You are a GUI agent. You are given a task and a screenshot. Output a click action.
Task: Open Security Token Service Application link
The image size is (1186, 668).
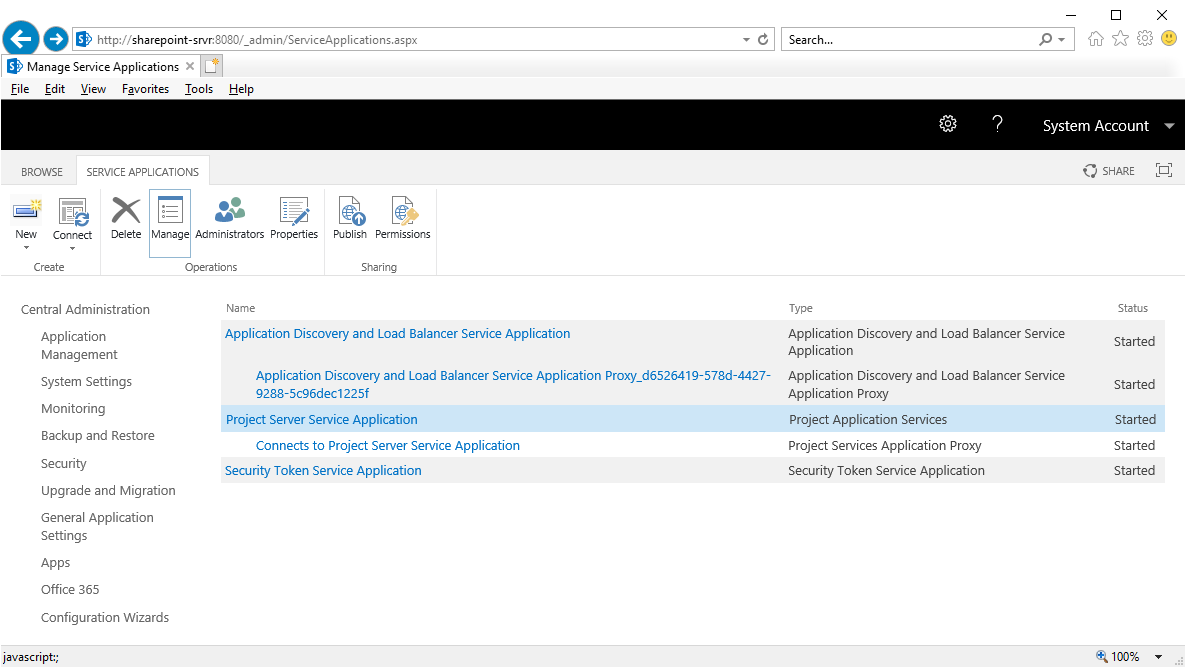tap(323, 471)
